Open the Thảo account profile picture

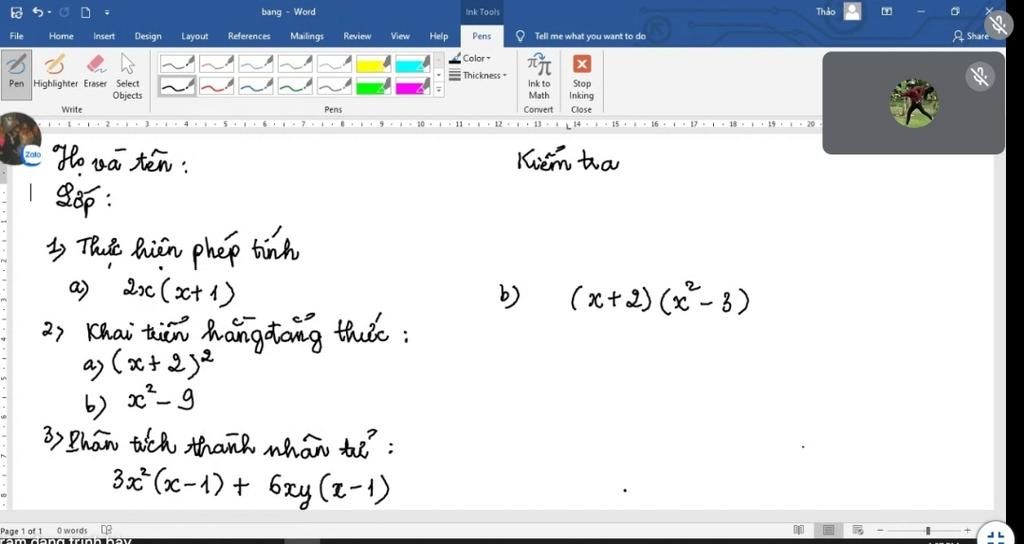tap(852, 11)
